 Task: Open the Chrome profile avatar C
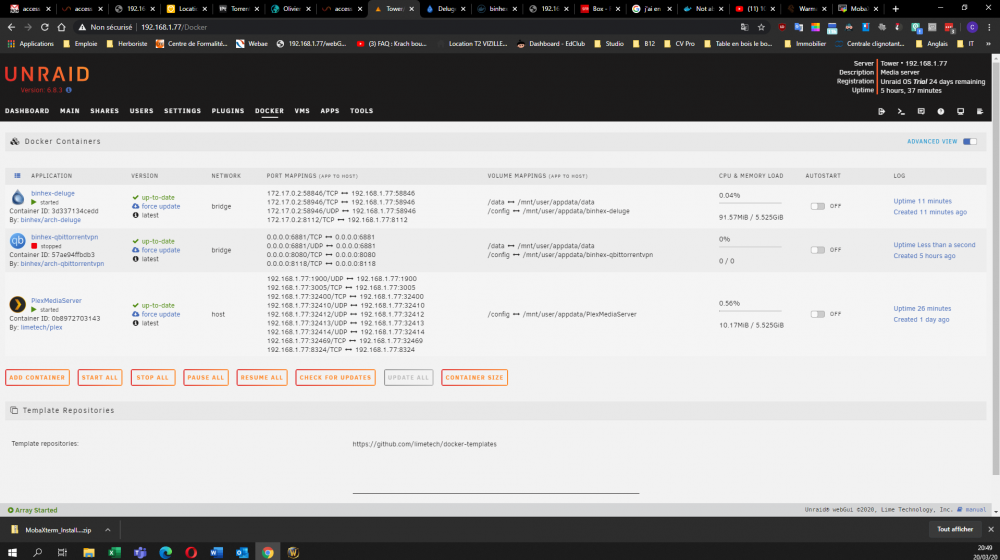pyautogui.click(x=972, y=27)
